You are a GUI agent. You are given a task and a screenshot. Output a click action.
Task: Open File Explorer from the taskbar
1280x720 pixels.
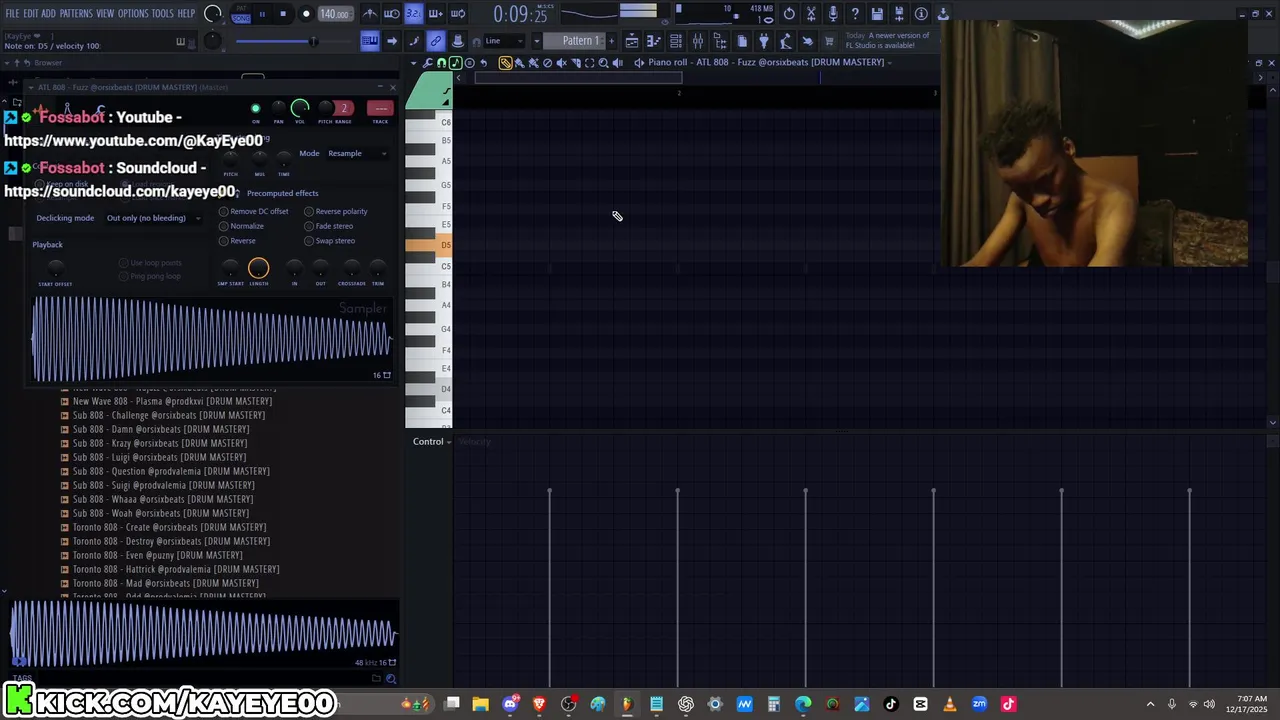(x=481, y=704)
